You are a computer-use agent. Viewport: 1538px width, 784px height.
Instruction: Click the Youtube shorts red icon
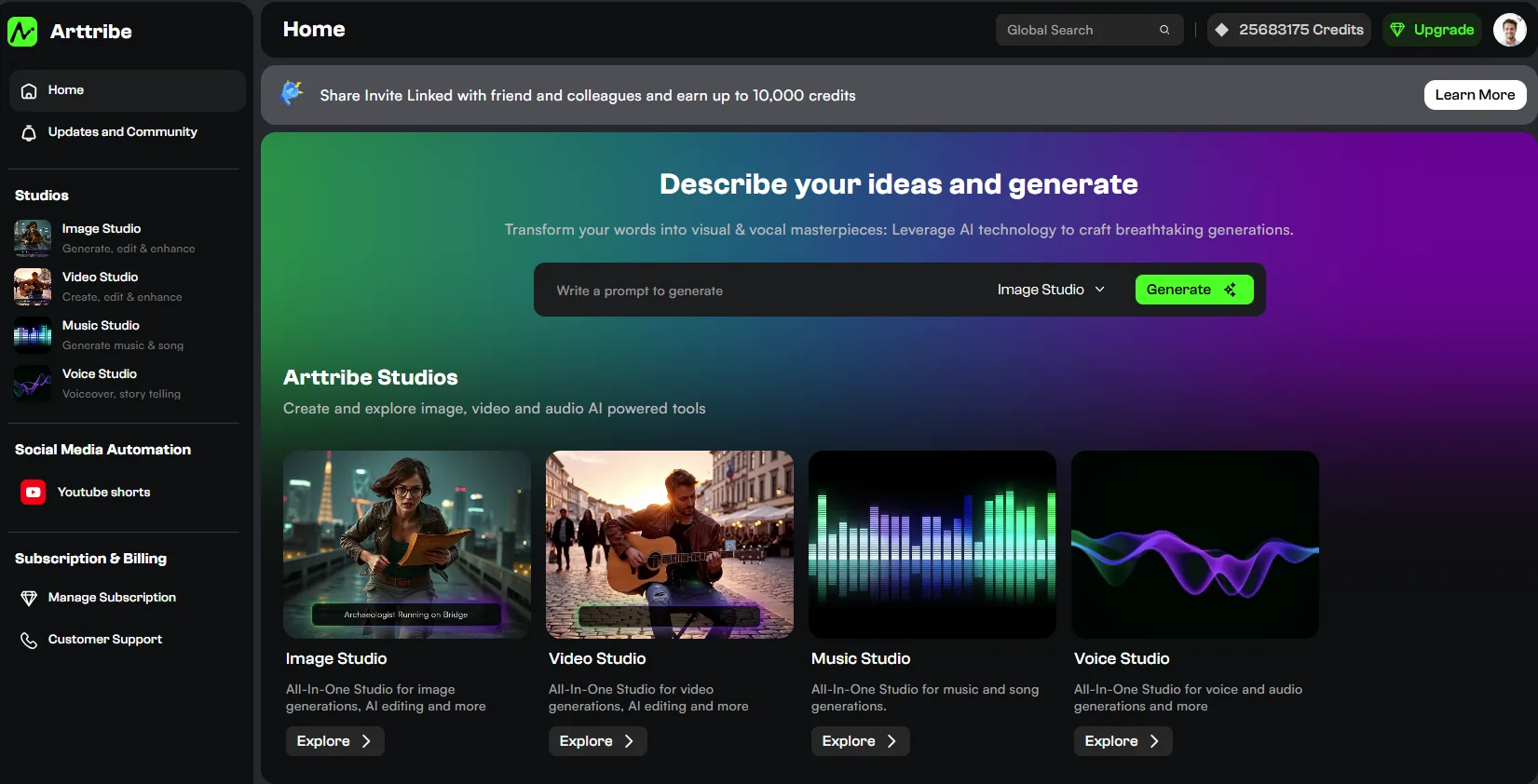[34, 493]
